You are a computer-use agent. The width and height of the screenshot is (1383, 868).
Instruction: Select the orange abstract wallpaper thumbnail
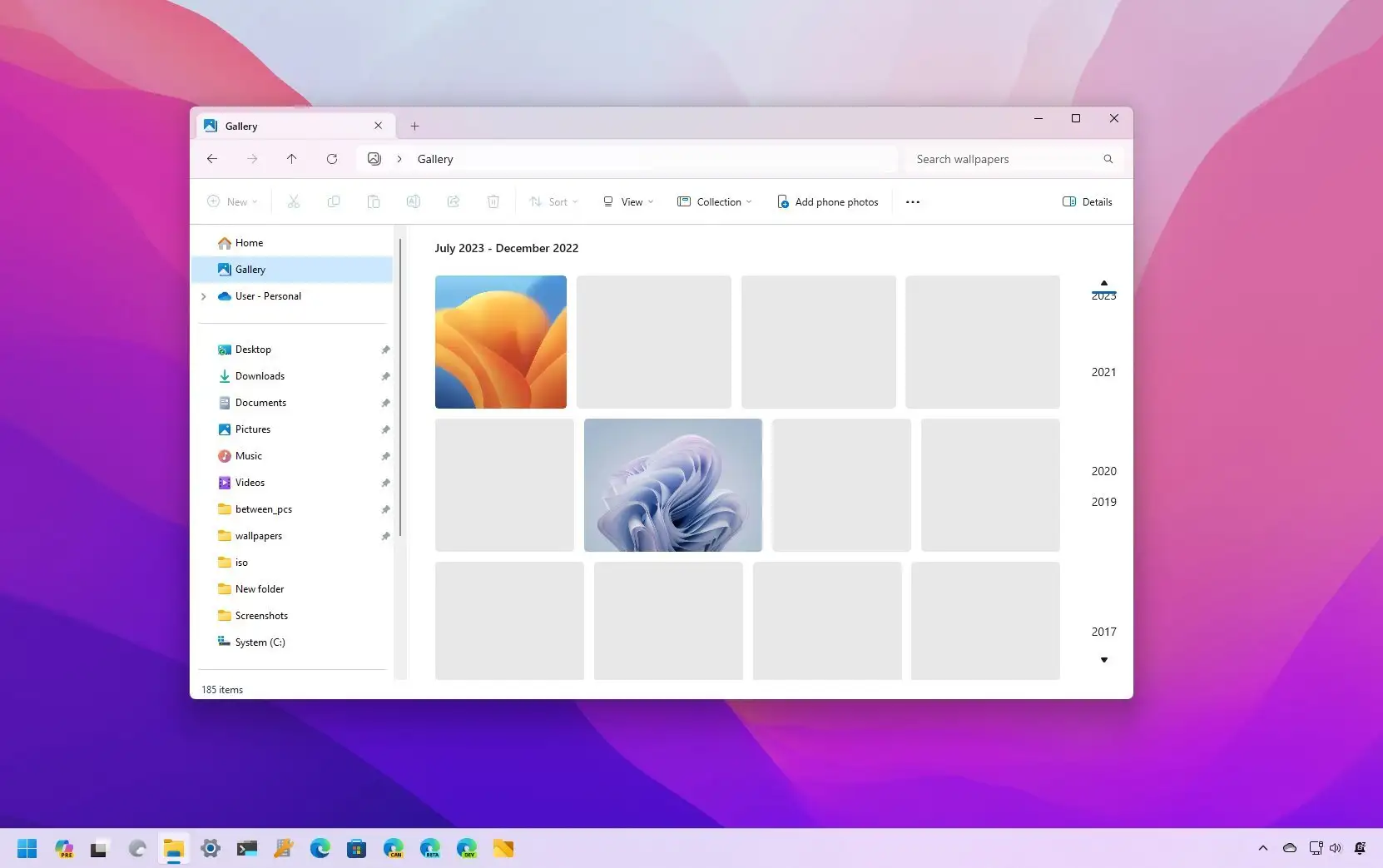(x=501, y=342)
